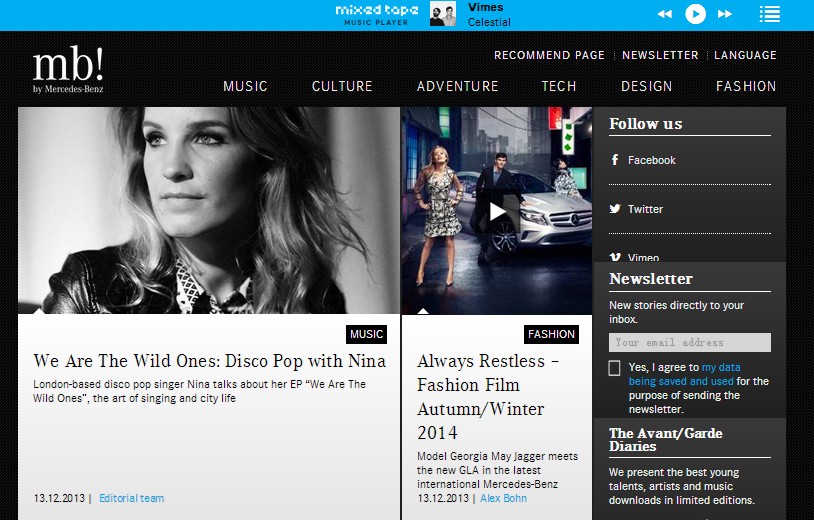Open the Mixed Tape playlist icon
The width and height of the screenshot is (814, 520).
click(x=769, y=14)
